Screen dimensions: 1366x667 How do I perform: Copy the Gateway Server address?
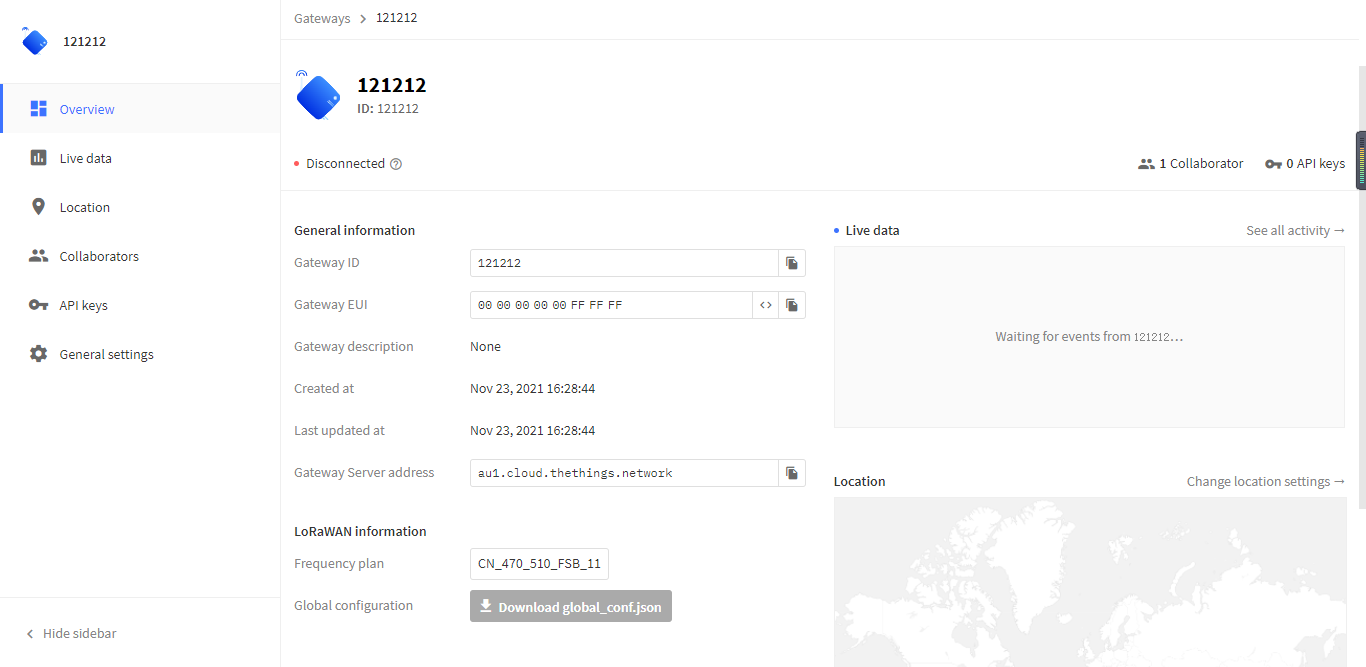[791, 473]
